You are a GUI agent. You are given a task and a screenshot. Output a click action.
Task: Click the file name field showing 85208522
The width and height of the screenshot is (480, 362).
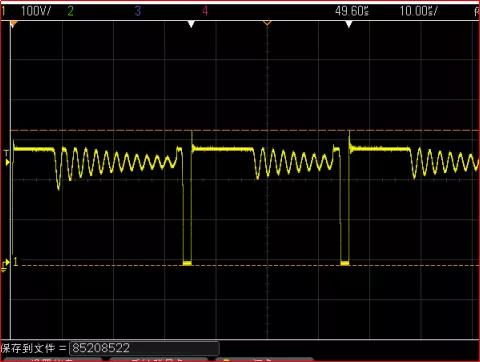point(144,348)
